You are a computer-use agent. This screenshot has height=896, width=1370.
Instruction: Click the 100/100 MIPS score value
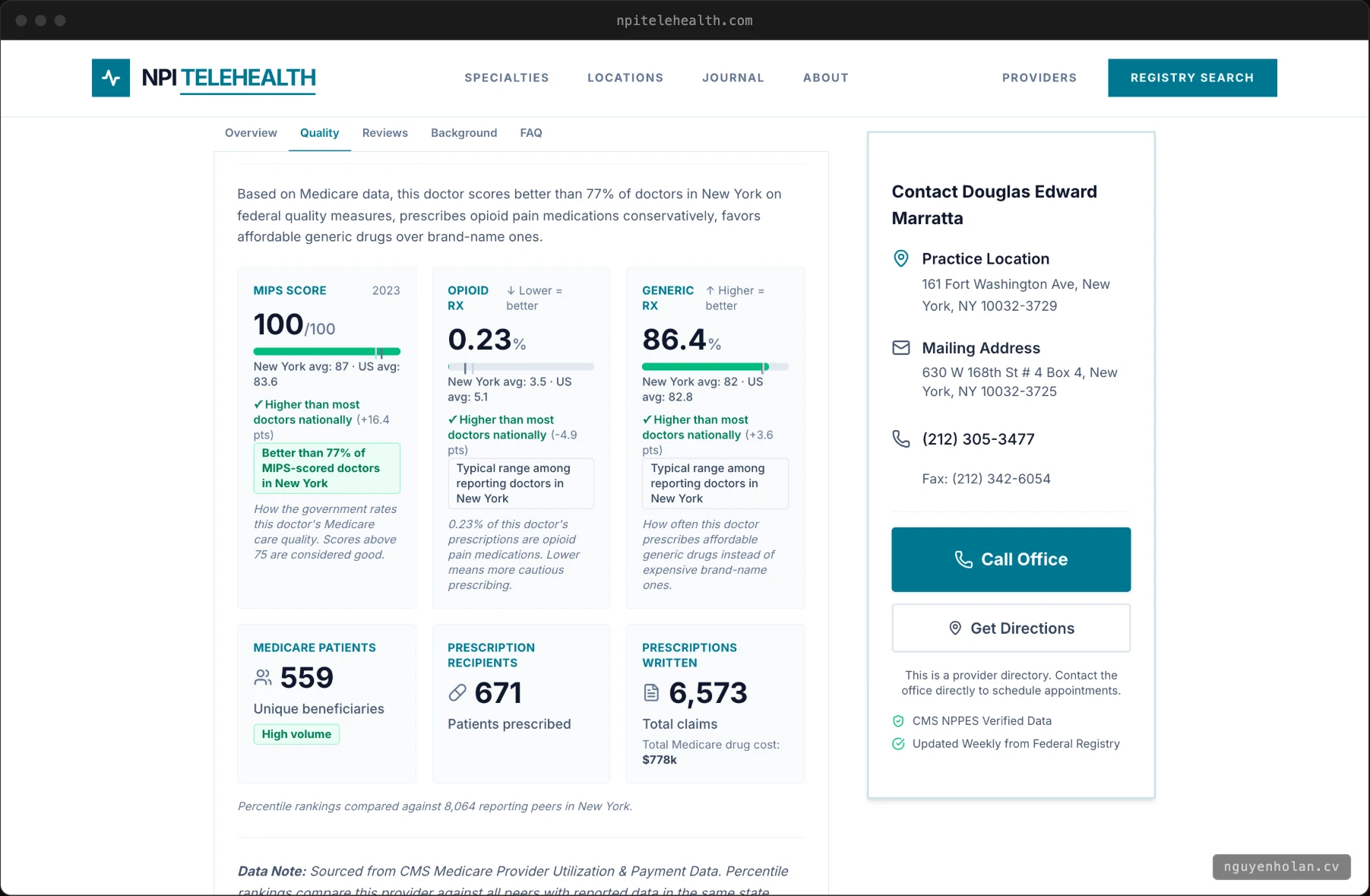pos(294,325)
